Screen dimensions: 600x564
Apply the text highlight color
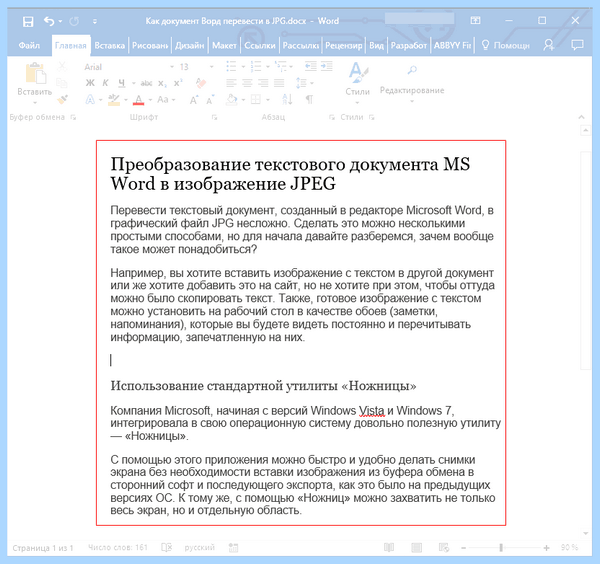point(114,100)
